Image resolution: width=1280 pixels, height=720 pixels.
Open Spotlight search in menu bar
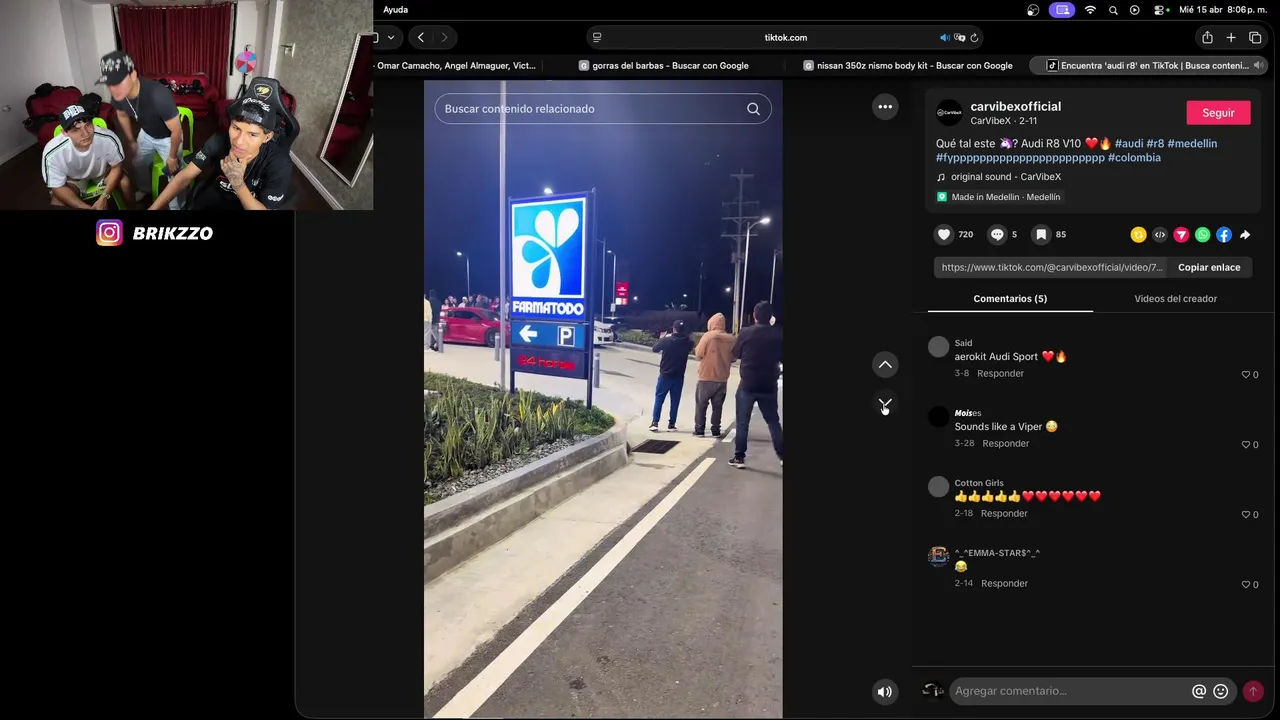[1113, 10]
